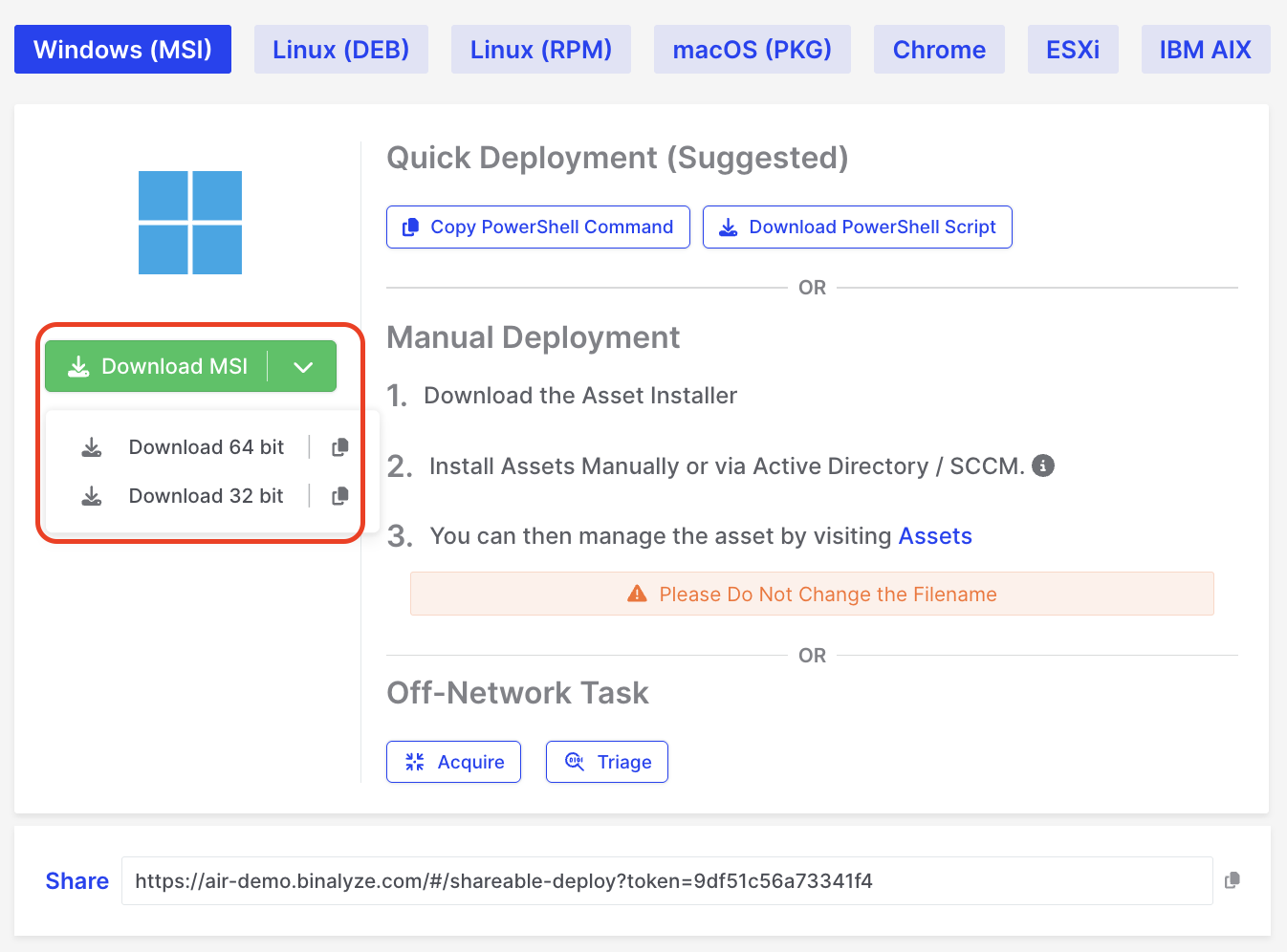
Task: Collapse the Download MSI dropdown chevron
Action: click(303, 367)
